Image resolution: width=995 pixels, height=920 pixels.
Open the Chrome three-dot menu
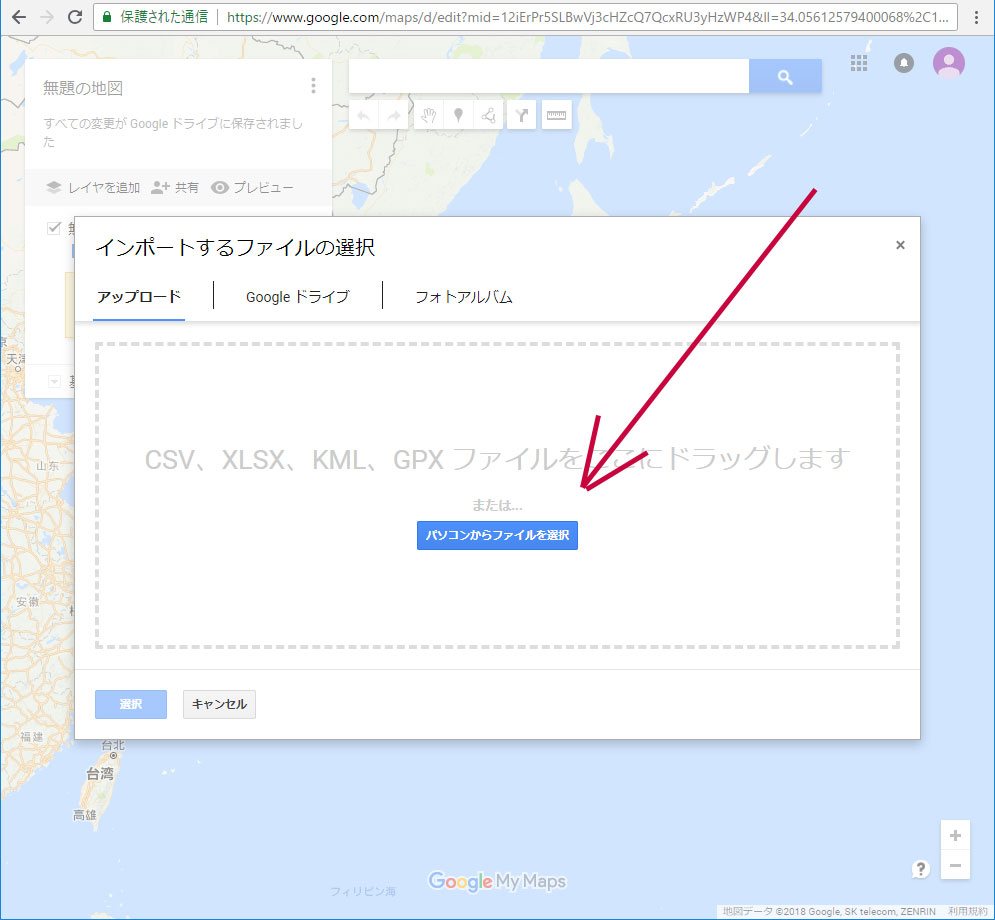tap(977, 17)
